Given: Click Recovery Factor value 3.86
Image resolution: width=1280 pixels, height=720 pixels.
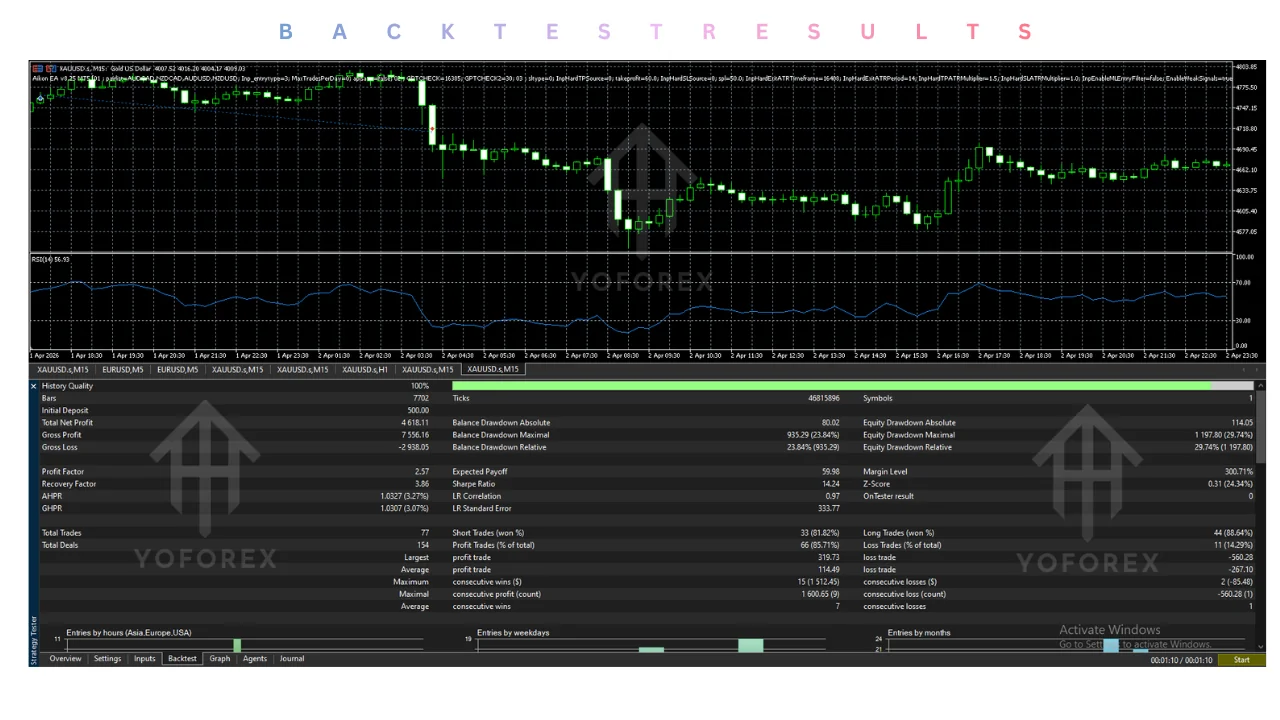Looking at the screenshot, I should pyautogui.click(x=422, y=484).
